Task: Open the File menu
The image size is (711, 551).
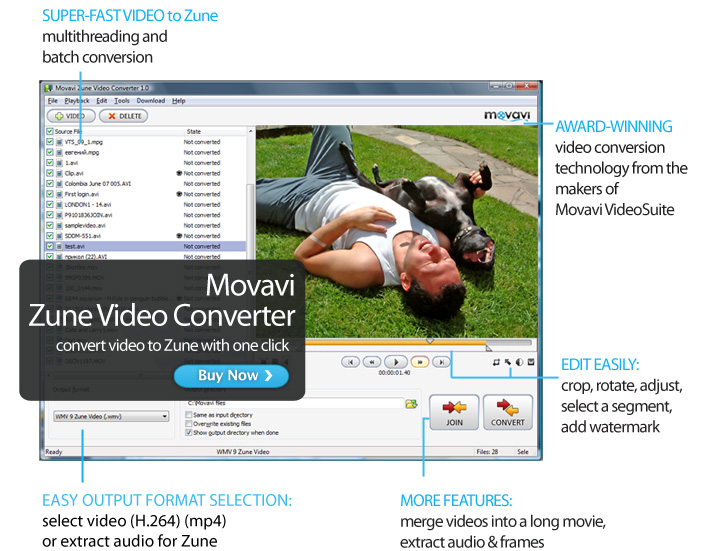Action: pyautogui.click(x=53, y=101)
